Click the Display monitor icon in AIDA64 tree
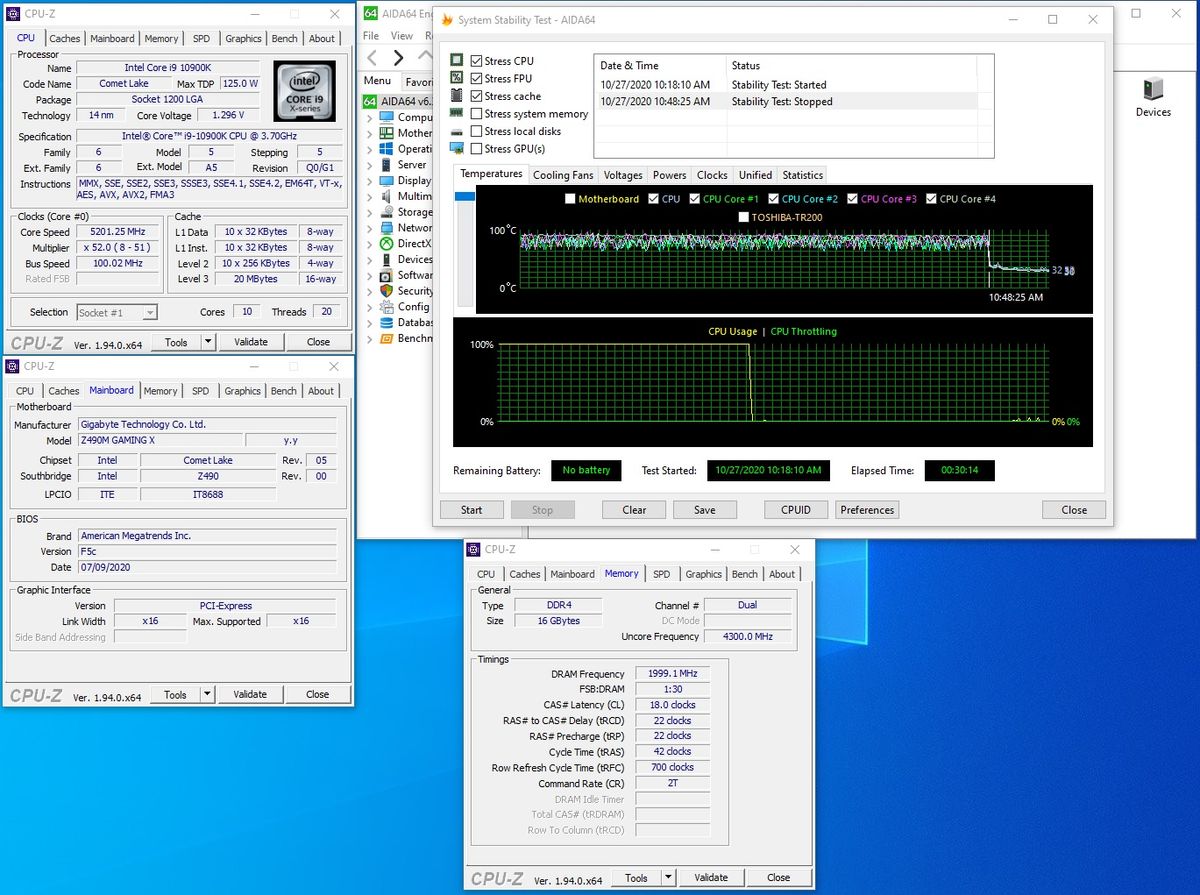Image resolution: width=1200 pixels, height=895 pixels. [x=387, y=181]
